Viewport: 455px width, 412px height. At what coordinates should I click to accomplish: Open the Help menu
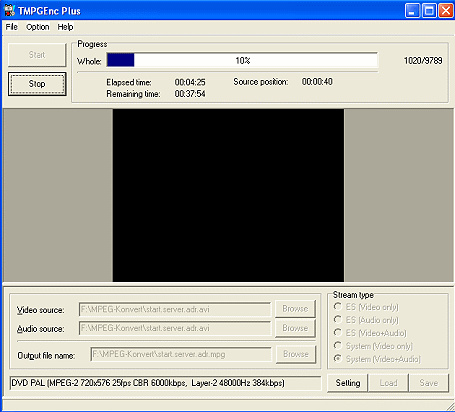[x=65, y=27]
